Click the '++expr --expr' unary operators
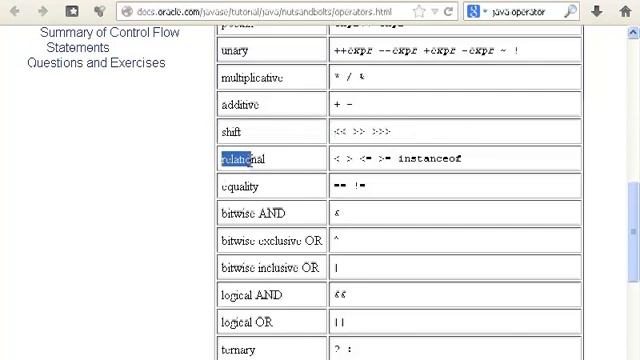The image size is (640, 360). tap(376, 51)
